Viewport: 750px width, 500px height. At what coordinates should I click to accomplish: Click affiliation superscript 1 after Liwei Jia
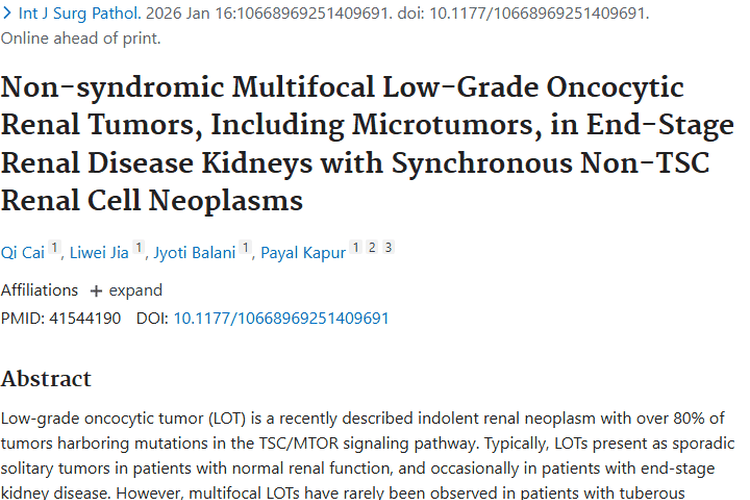click(x=138, y=248)
